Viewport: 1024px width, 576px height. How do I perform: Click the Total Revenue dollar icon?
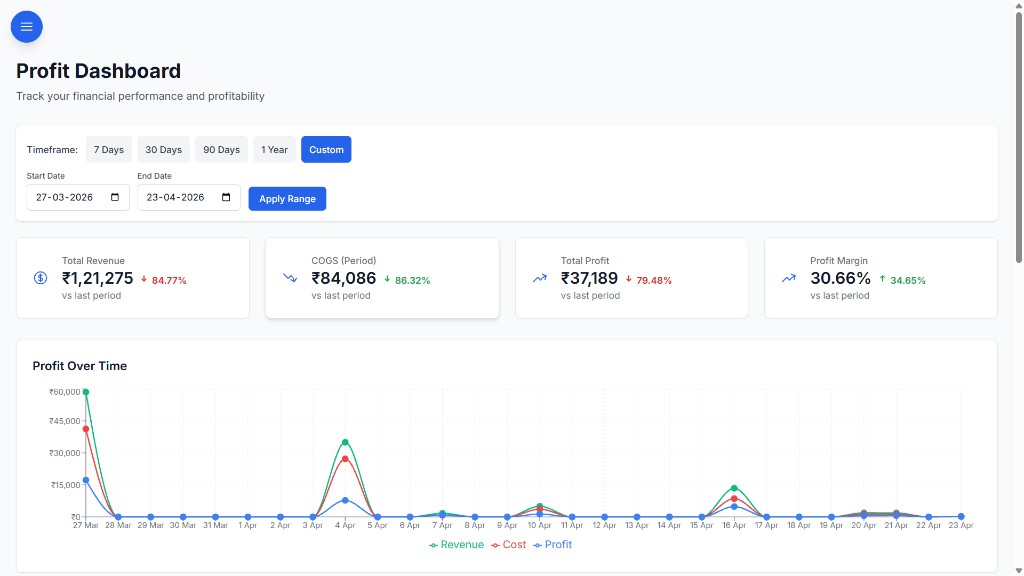(40, 278)
